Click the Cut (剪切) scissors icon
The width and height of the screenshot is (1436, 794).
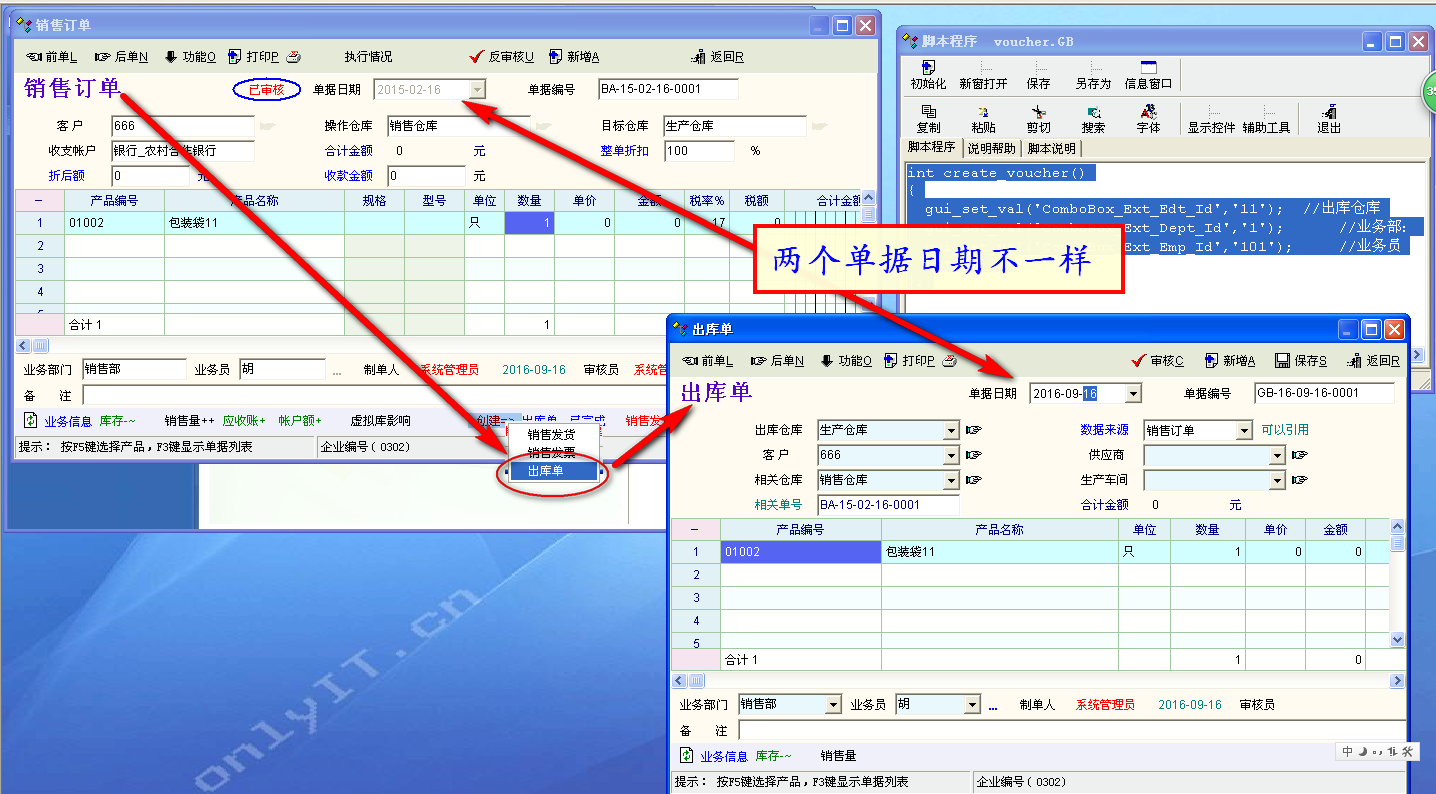(1038, 112)
